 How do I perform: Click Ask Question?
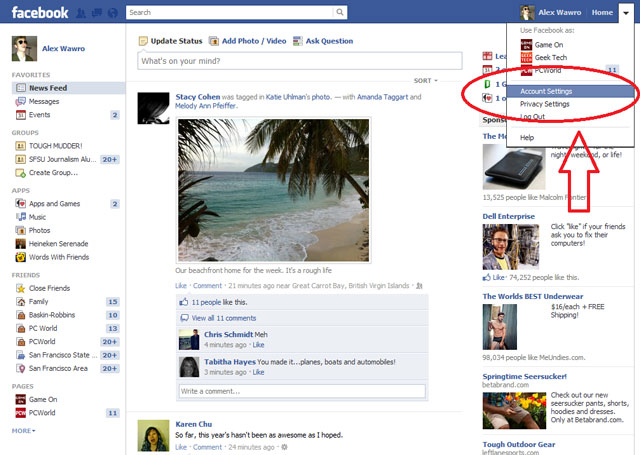click(x=323, y=41)
